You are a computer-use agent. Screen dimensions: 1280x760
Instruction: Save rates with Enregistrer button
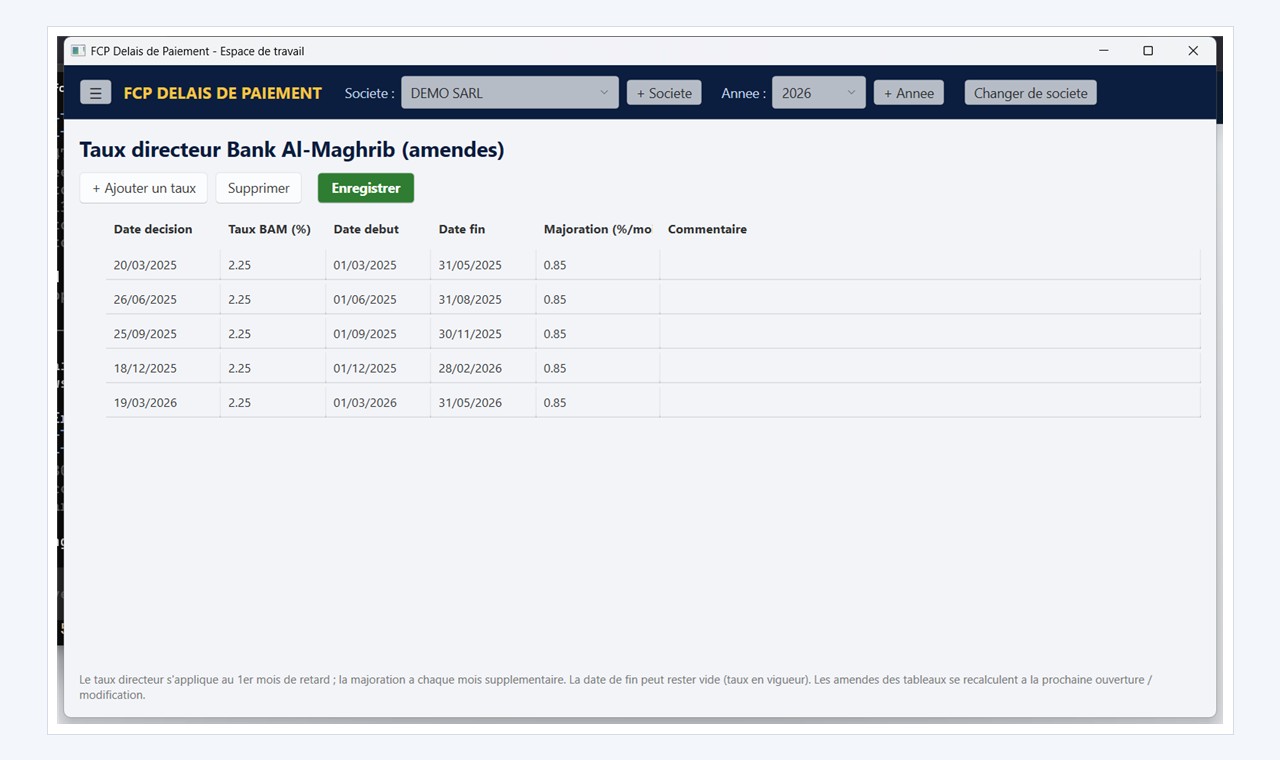click(x=366, y=188)
